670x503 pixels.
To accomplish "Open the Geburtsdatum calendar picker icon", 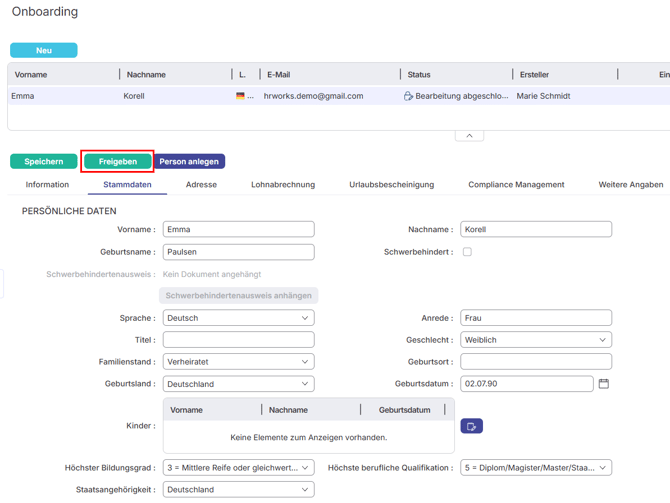I will (x=603, y=384).
